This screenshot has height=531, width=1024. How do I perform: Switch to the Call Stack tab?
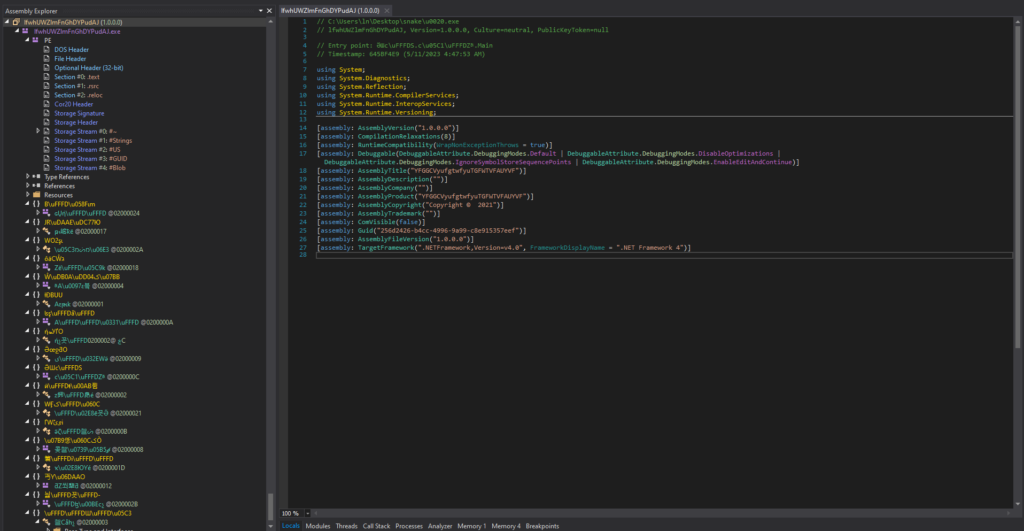point(376,525)
